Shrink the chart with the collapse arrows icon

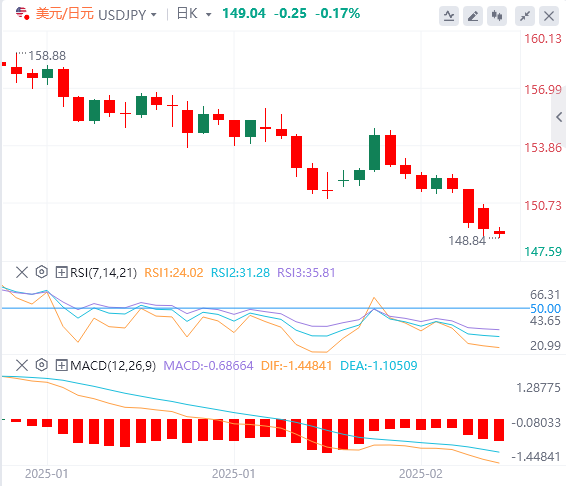tap(524, 16)
